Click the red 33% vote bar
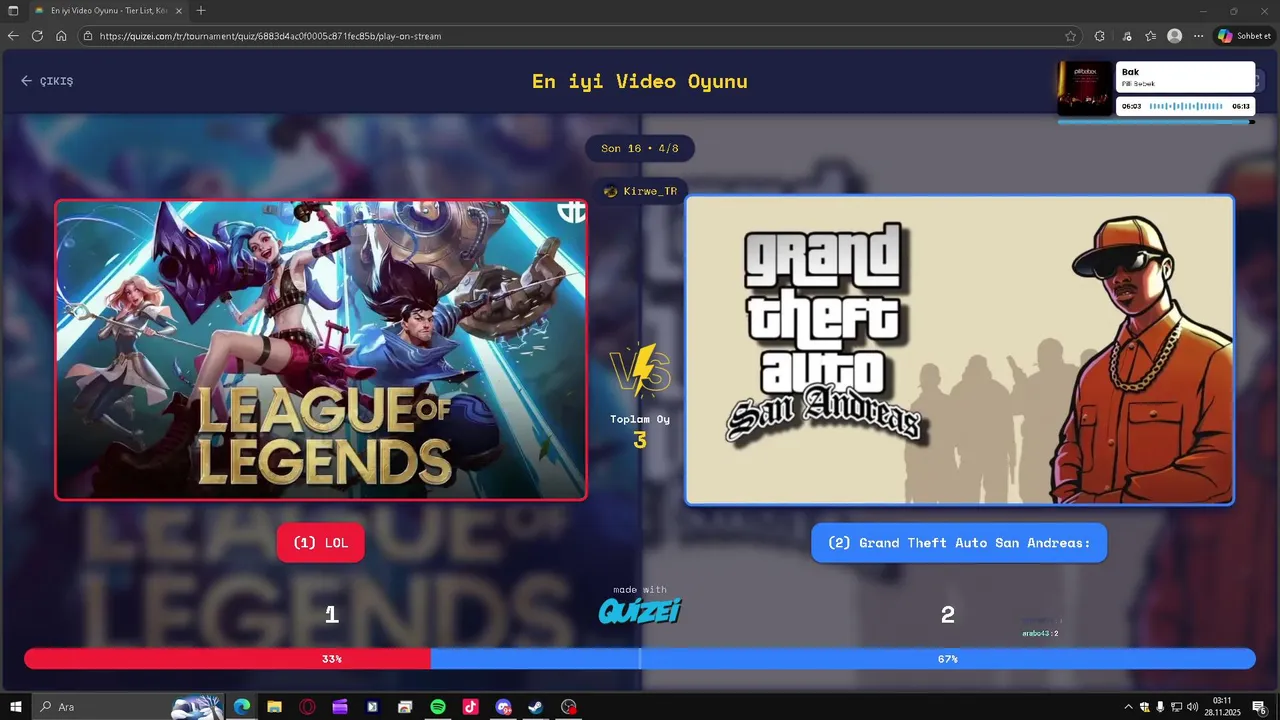Image resolution: width=1280 pixels, height=720 pixels. (227, 659)
